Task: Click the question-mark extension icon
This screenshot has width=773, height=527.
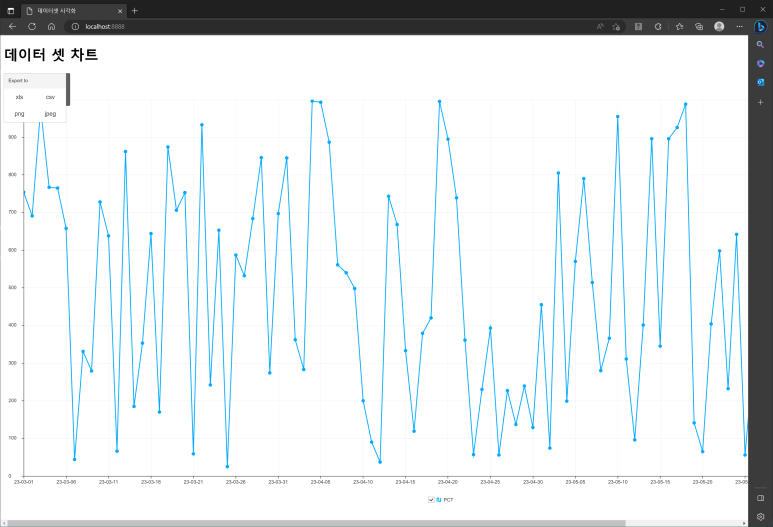Action: click(638, 27)
